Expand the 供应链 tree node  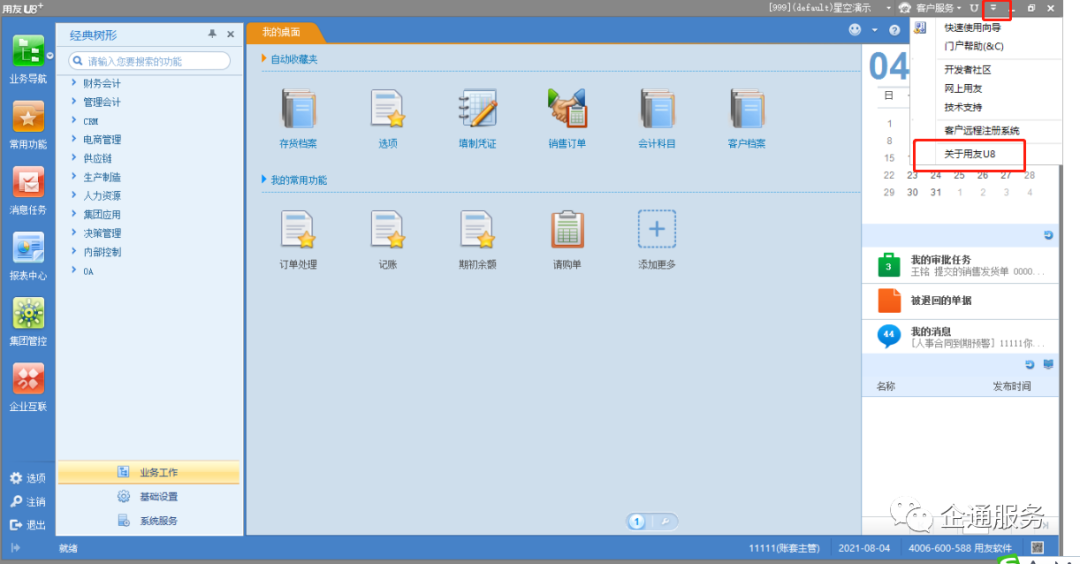(75, 158)
